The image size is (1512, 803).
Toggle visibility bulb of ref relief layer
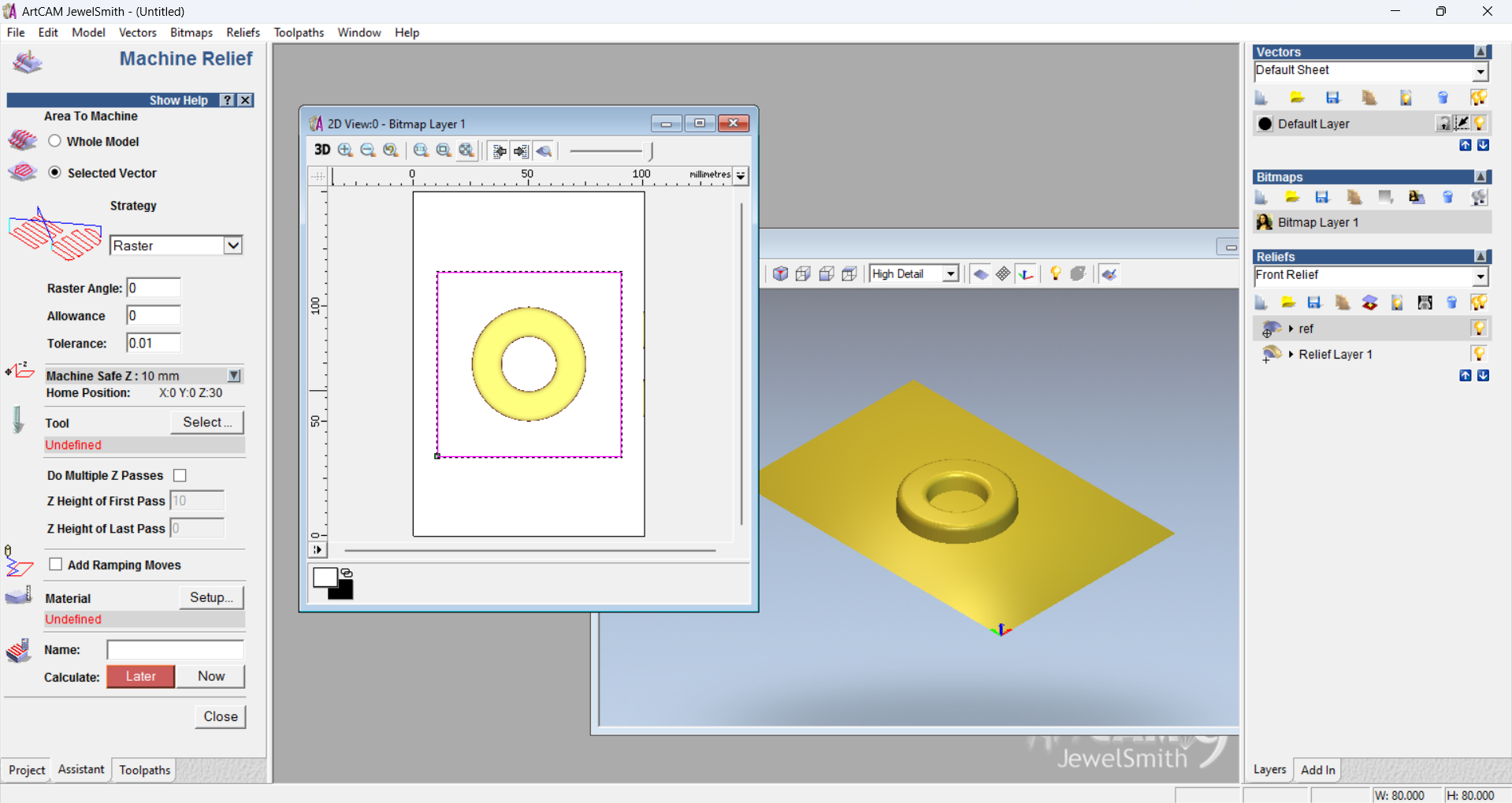pyautogui.click(x=1479, y=328)
